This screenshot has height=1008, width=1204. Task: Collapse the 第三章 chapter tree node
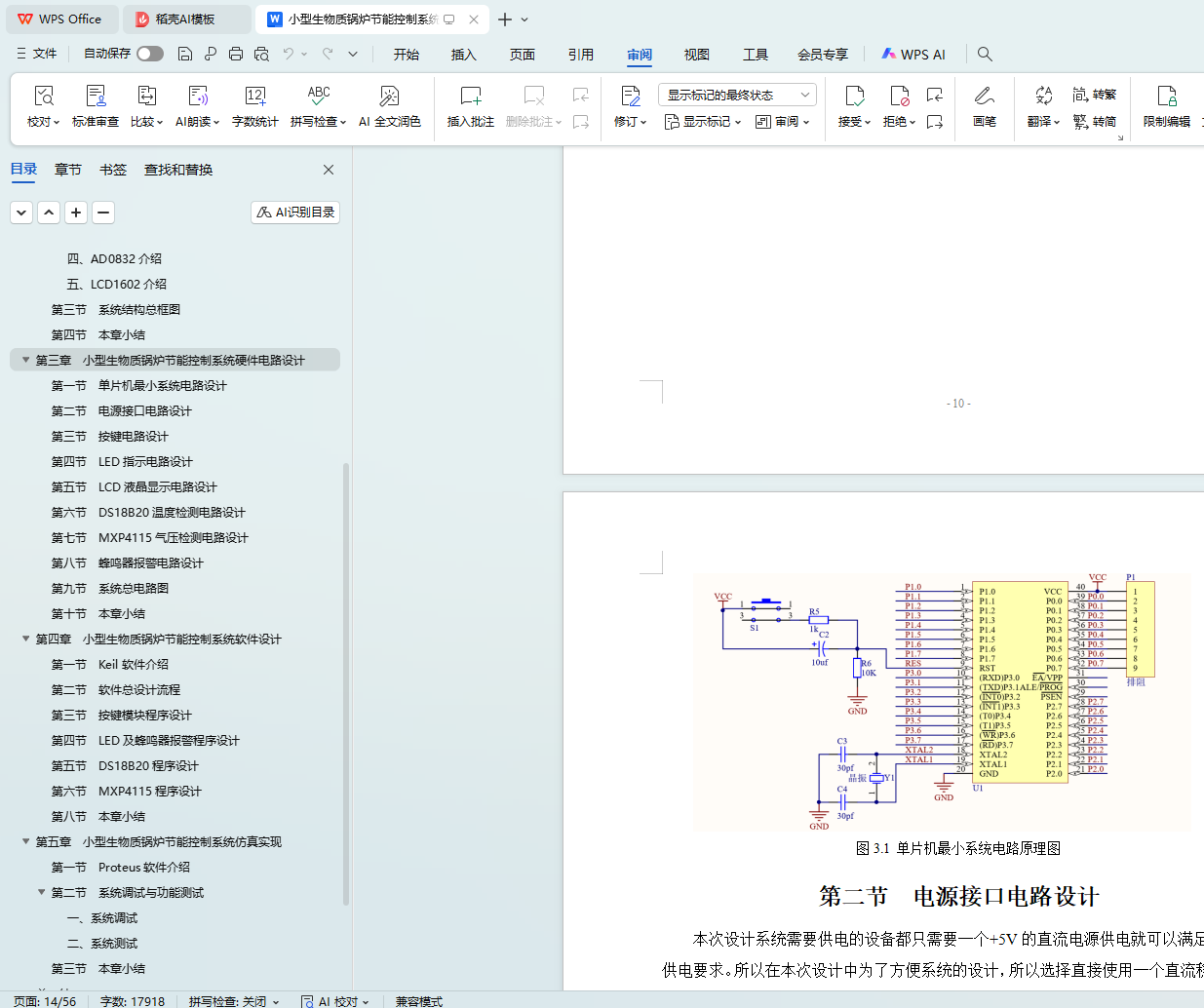[26, 360]
